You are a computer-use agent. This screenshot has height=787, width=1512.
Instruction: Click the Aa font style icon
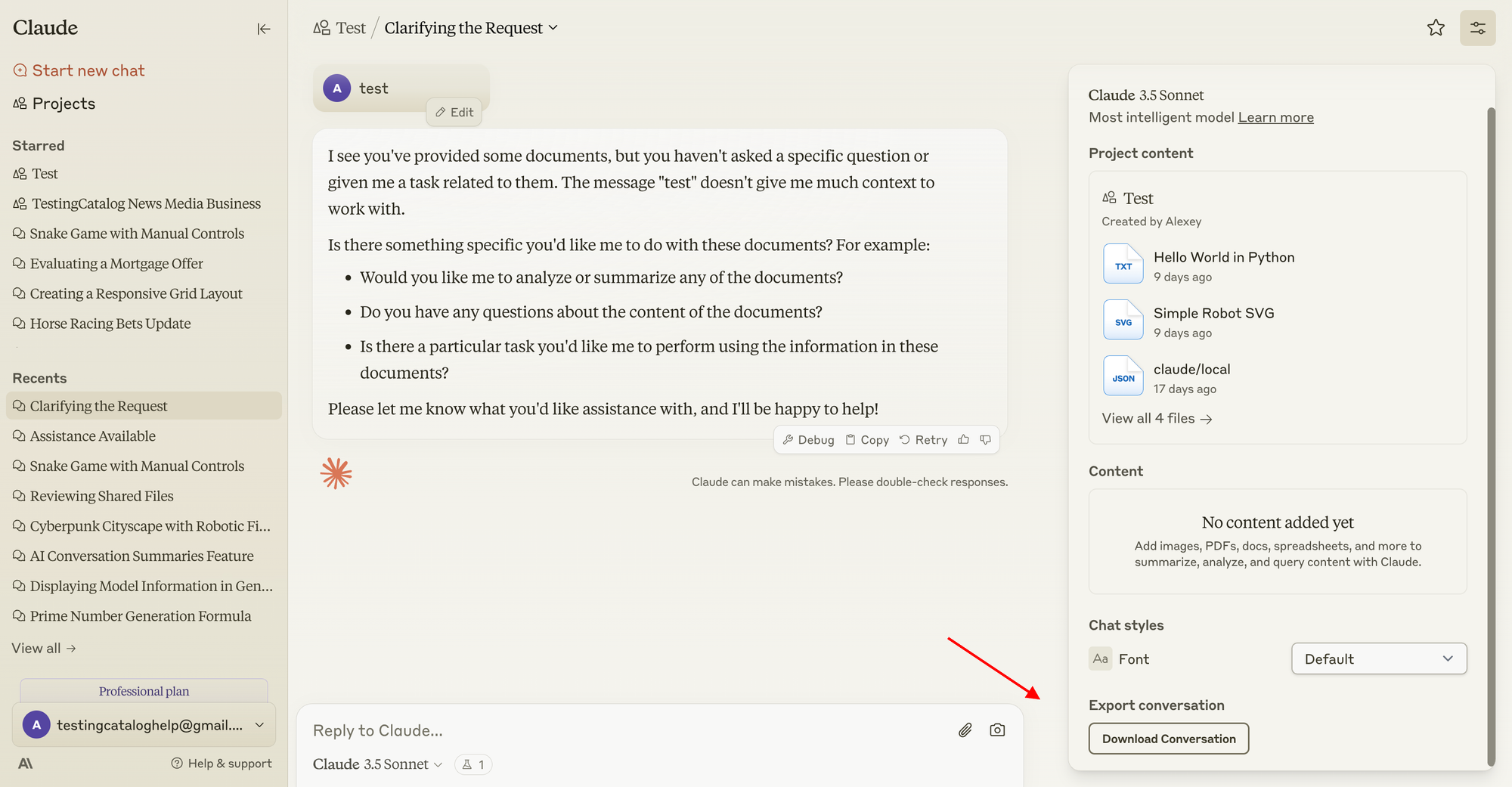tap(1100, 658)
